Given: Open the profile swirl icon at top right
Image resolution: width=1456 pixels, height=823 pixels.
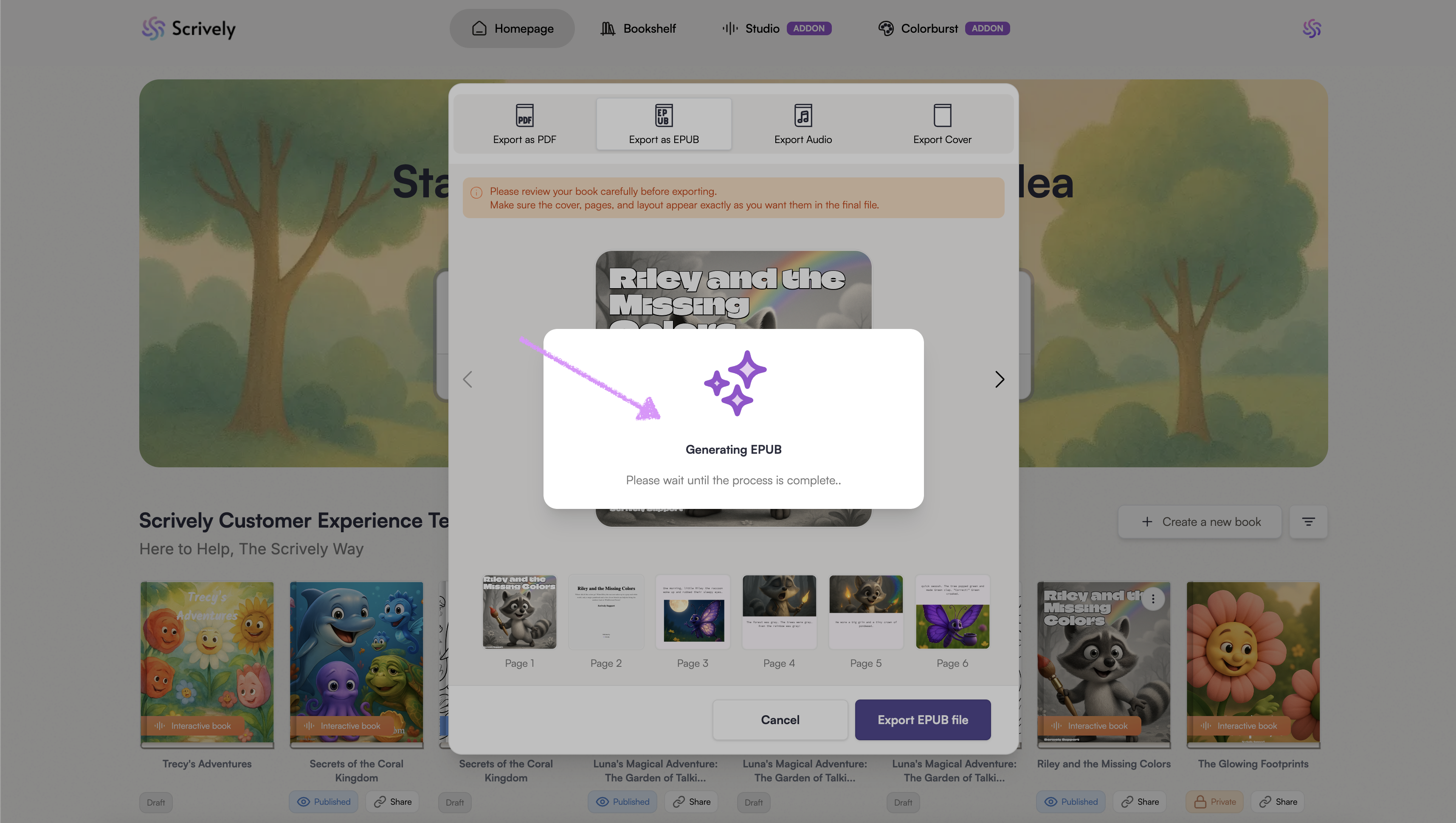Looking at the screenshot, I should (1311, 28).
